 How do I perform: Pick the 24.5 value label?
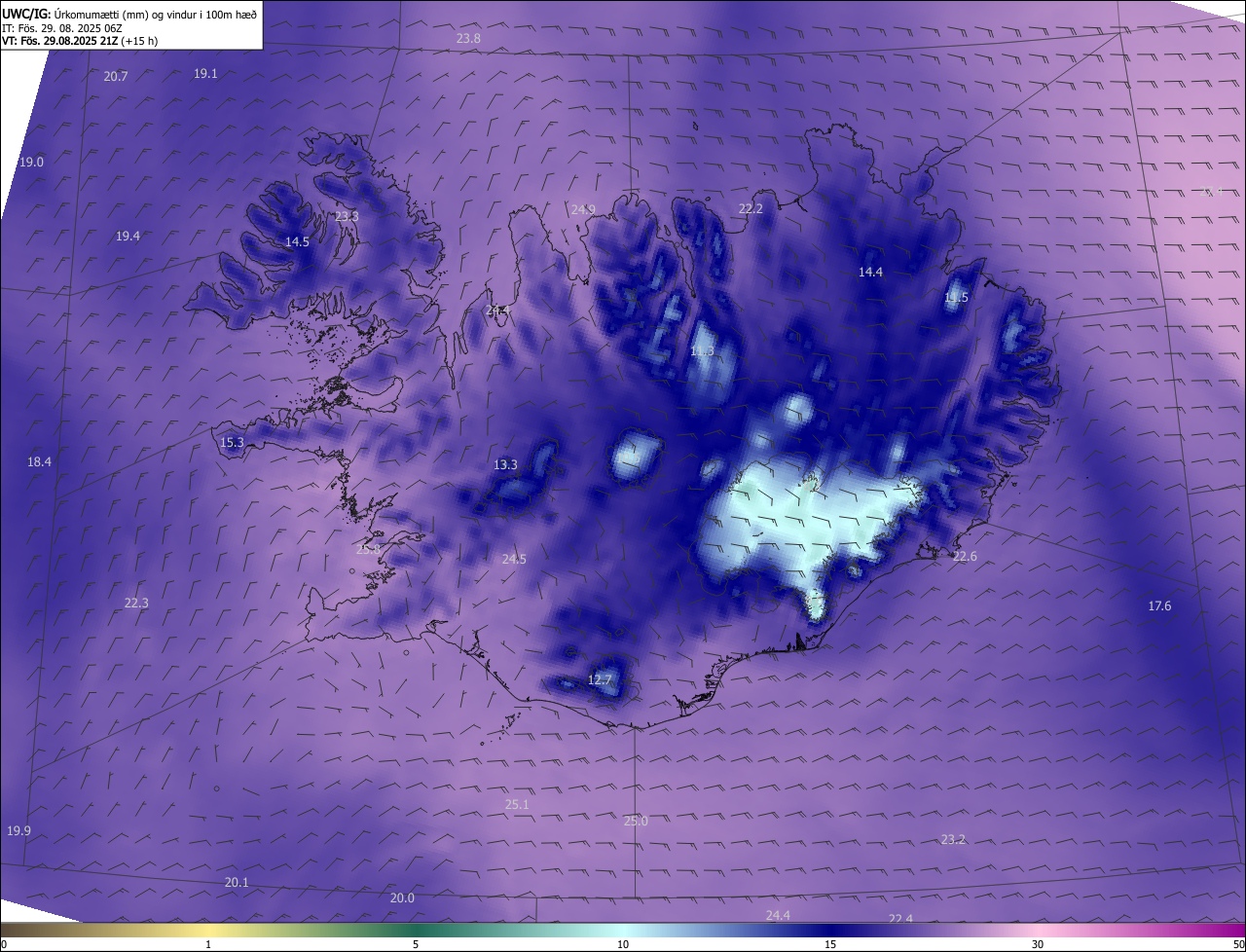(x=514, y=559)
